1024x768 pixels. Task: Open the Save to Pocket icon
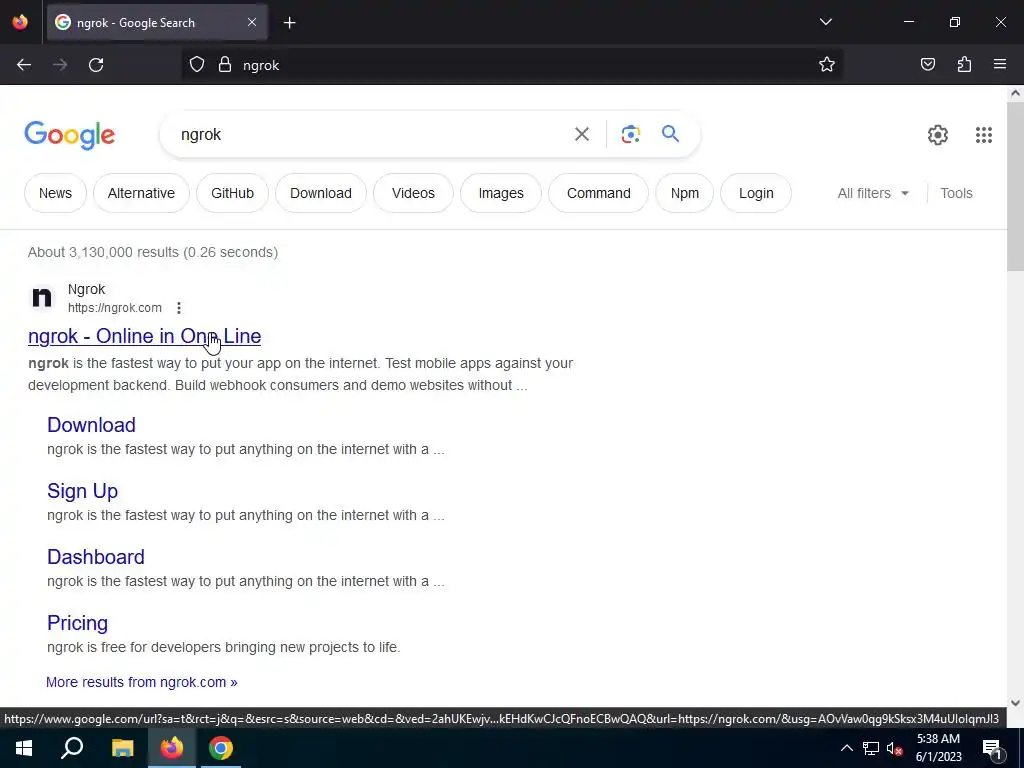click(927, 64)
